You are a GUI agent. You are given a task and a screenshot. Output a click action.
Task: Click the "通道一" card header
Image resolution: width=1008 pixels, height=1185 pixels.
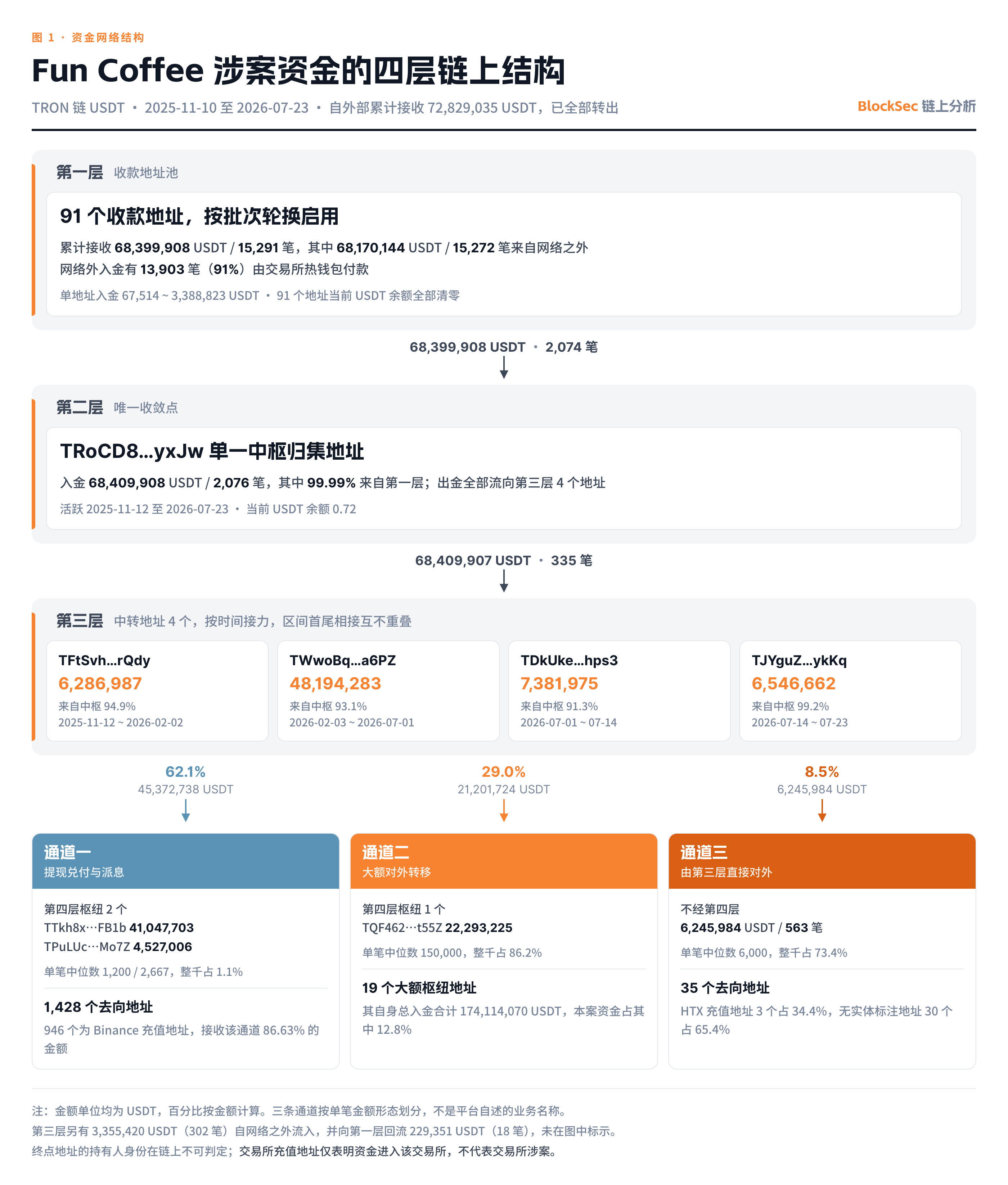click(x=186, y=860)
